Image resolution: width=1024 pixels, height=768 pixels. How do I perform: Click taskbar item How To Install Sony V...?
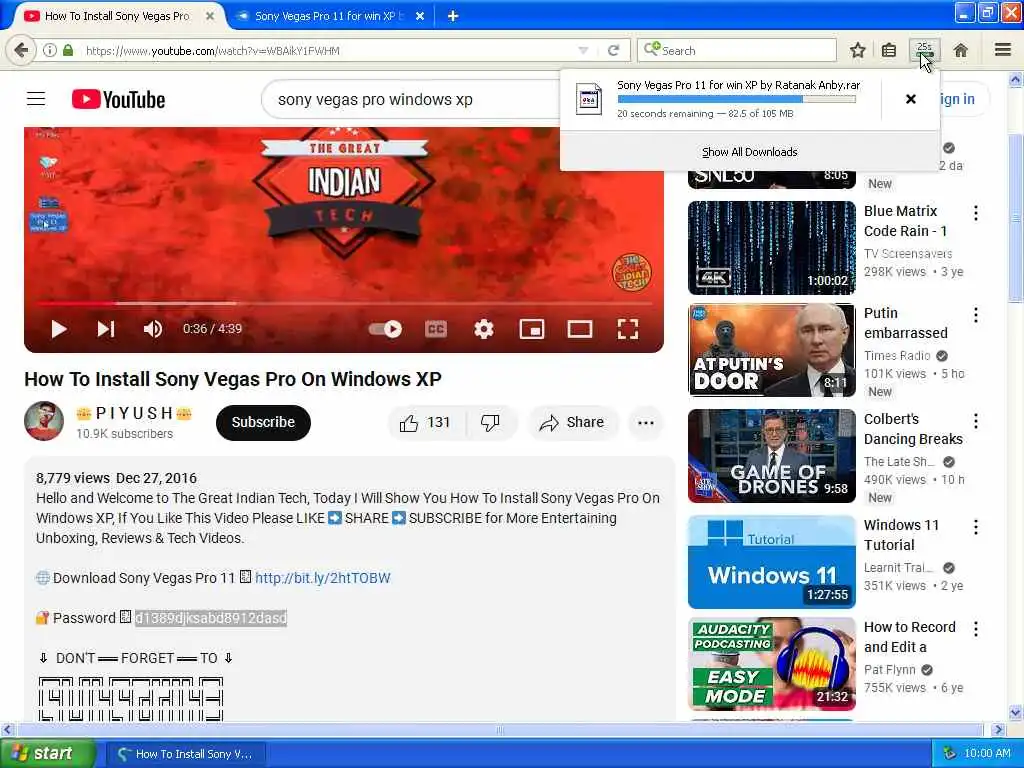point(185,754)
